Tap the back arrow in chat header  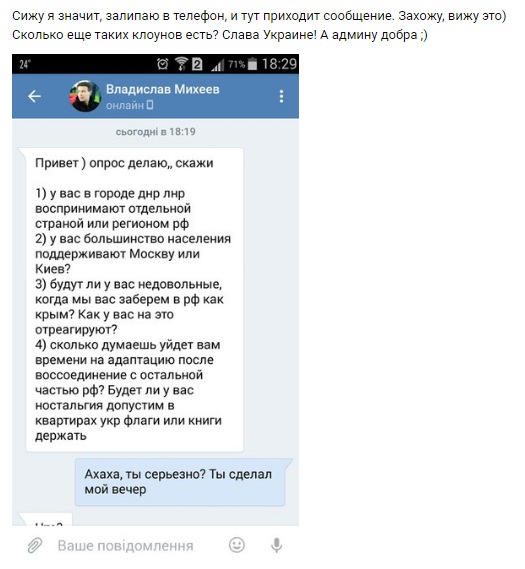point(34,96)
